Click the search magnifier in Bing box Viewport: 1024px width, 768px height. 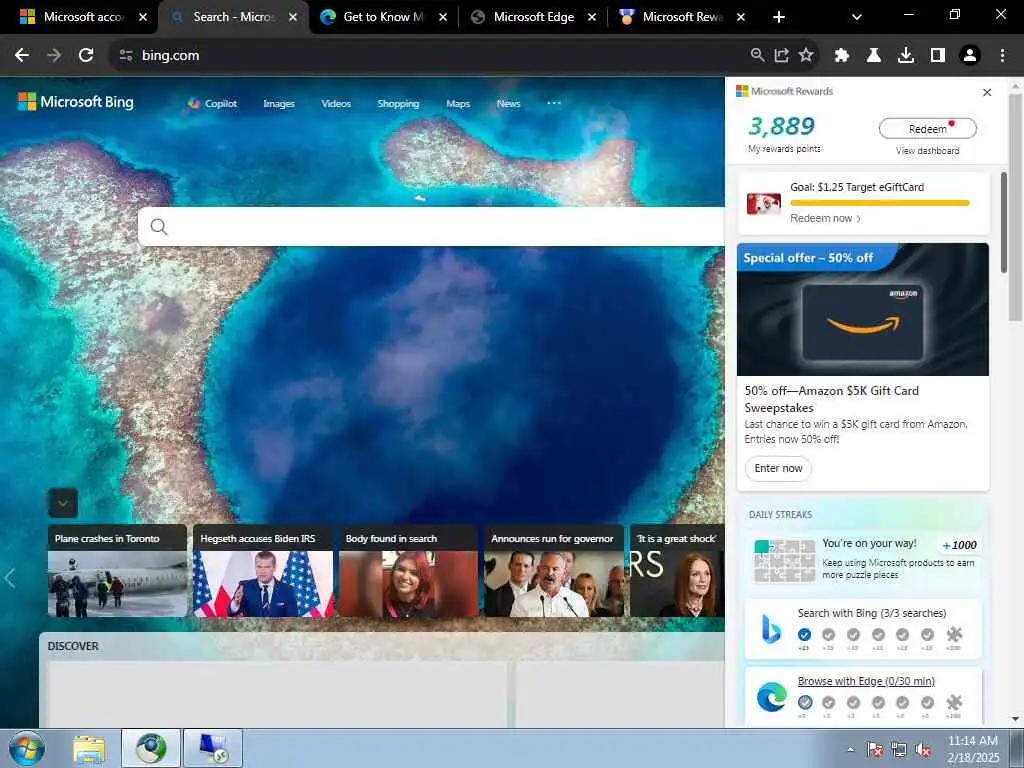[159, 227]
